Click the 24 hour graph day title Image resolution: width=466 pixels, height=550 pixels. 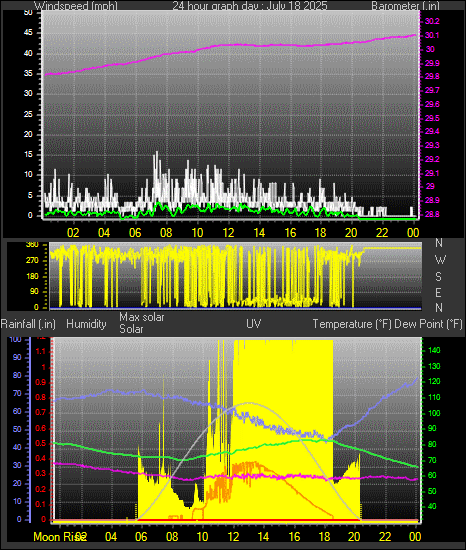[x=250, y=6]
